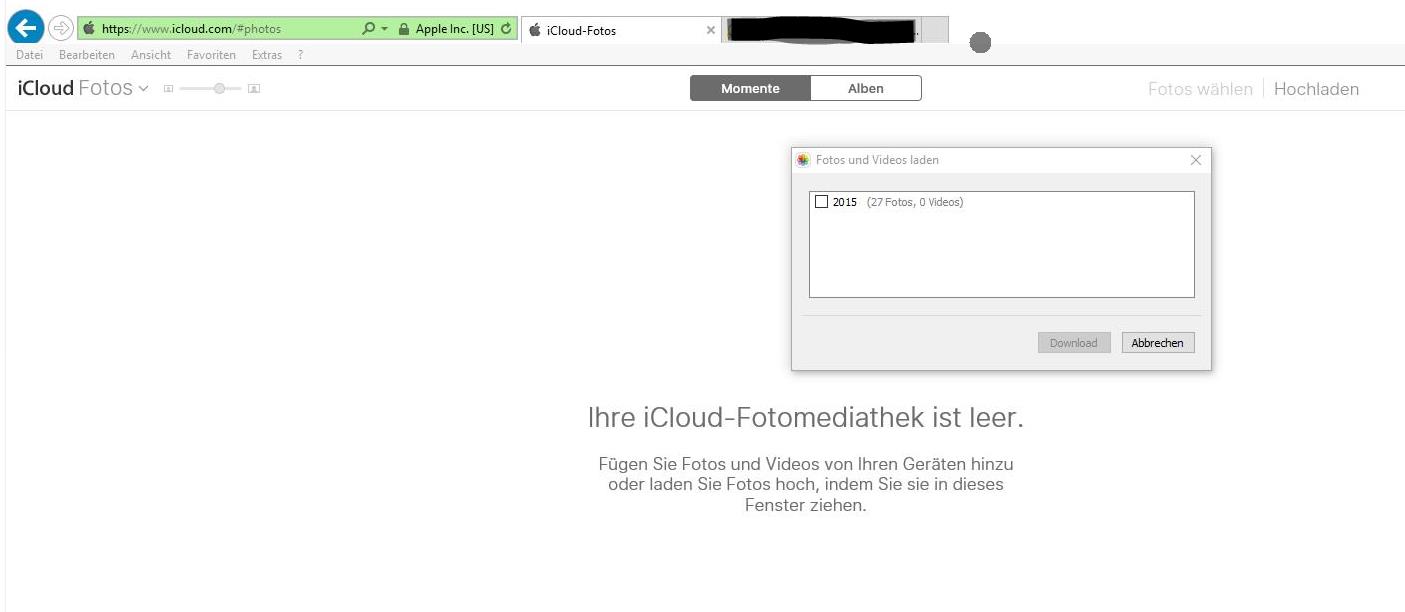Click the small thumbnail zoom-out icon
This screenshot has height=612, width=1405.
pyautogui.click(x=168, y=89)
